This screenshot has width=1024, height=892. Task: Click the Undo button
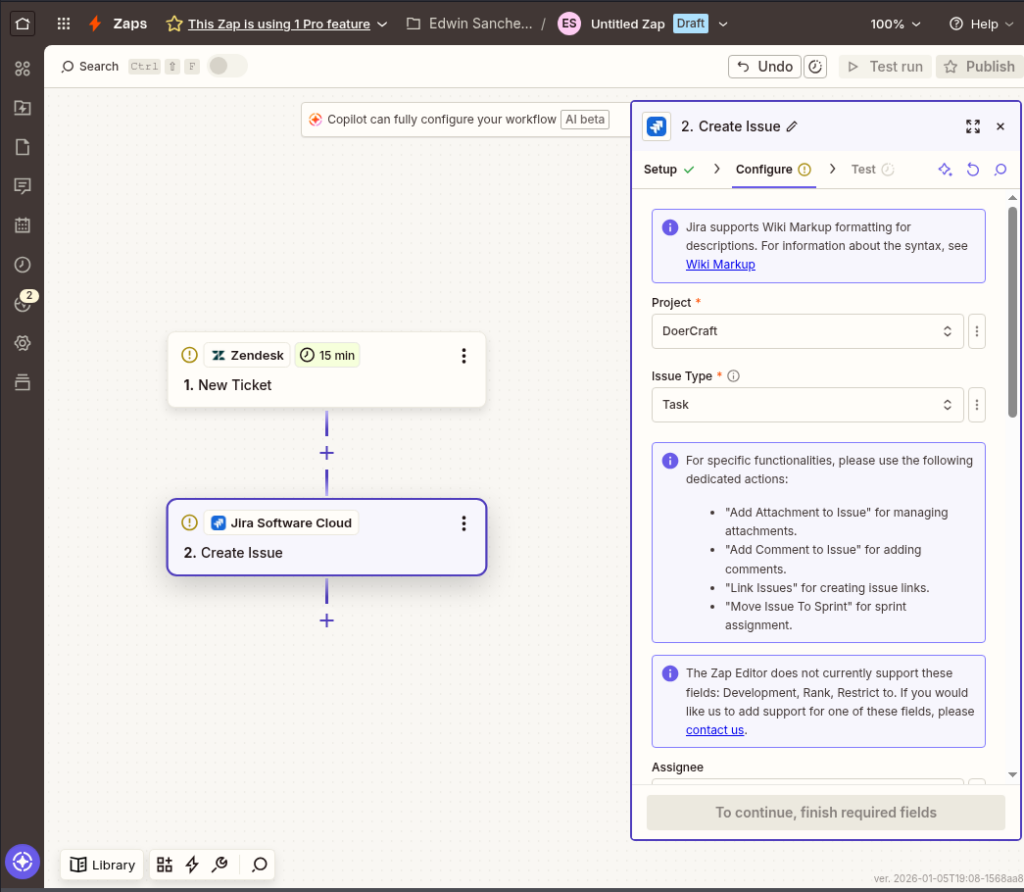pos(764,66)
